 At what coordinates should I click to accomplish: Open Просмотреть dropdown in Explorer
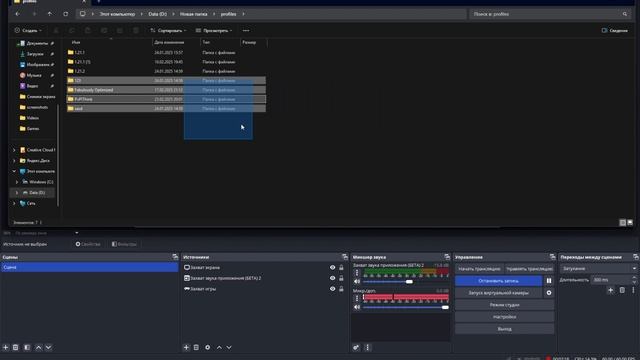tap(214, 31)
